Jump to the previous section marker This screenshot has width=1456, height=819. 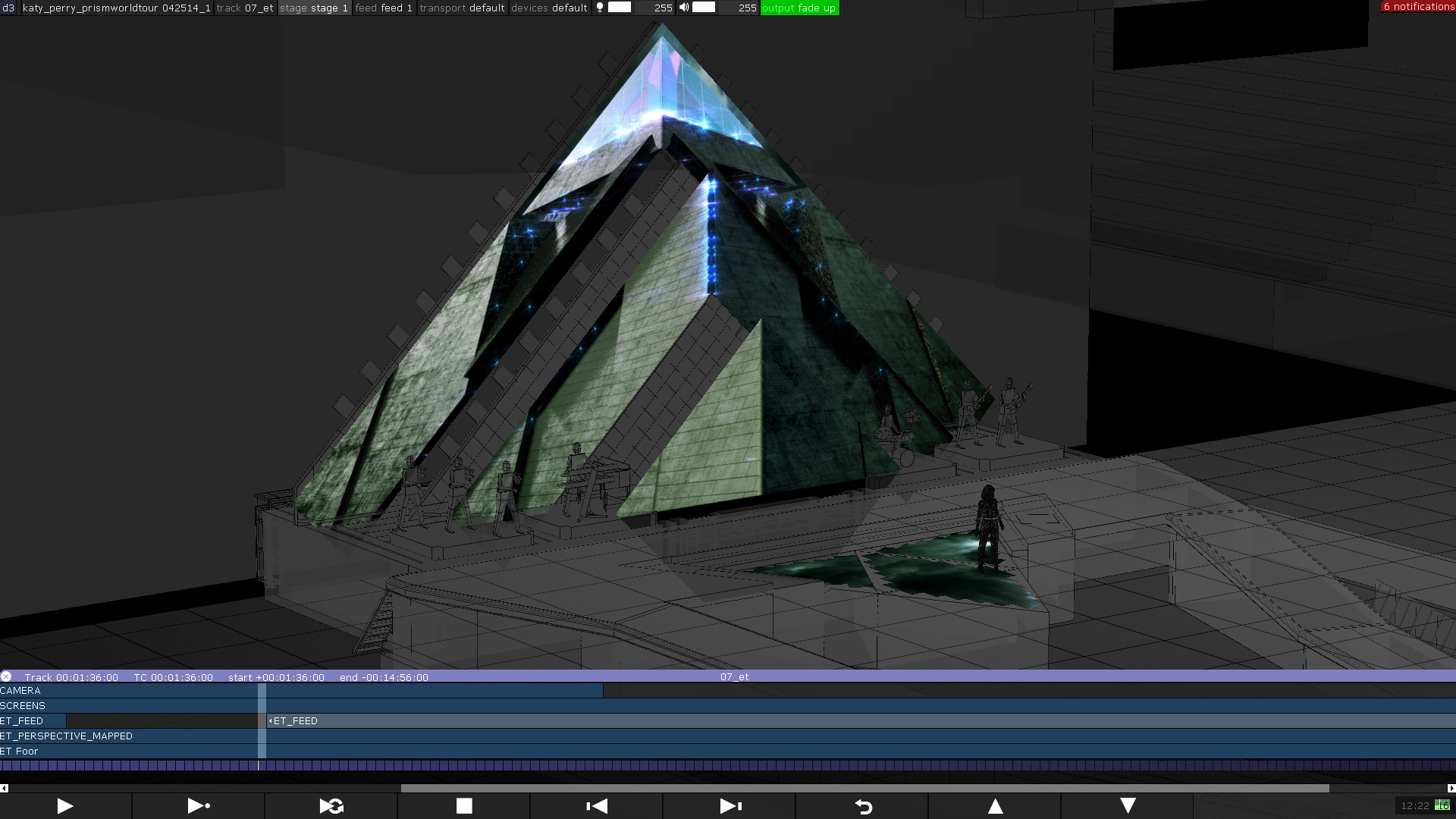(597, 806)
